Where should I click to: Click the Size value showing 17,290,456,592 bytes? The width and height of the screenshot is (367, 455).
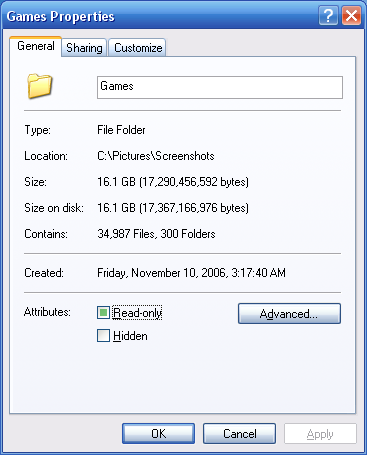tap(173, 182)
